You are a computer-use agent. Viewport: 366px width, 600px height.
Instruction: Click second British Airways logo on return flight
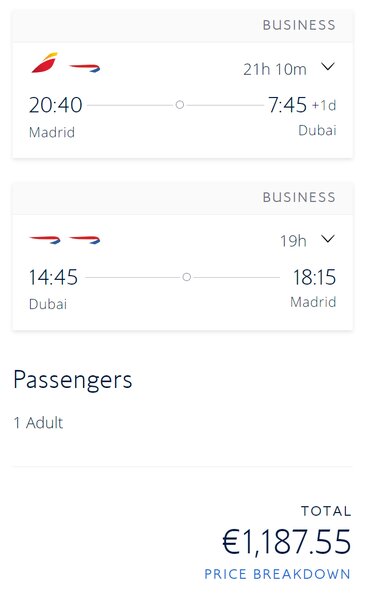(85, 240)
